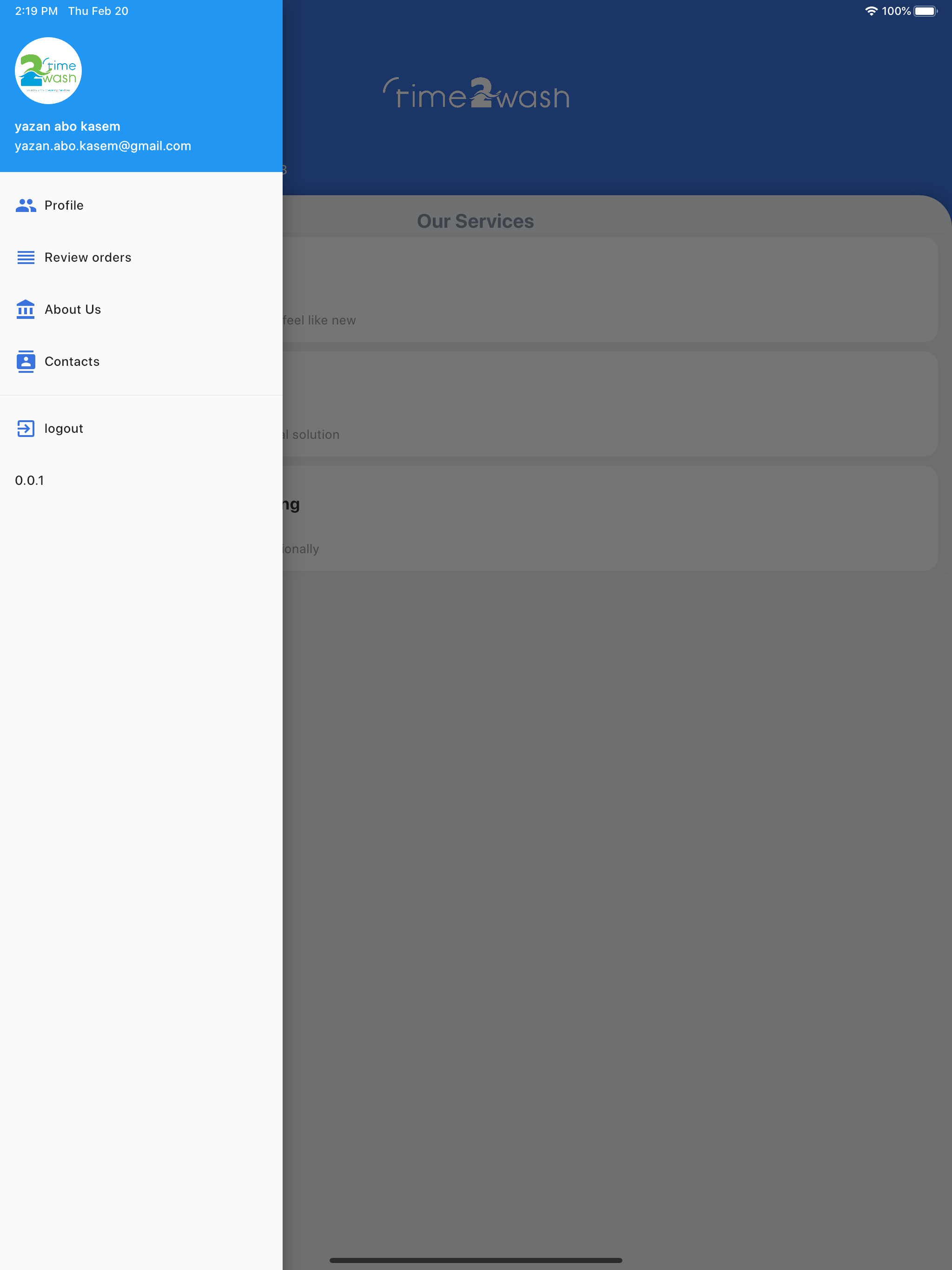Tap the service card ending in ionally

[x=610, y=518]
